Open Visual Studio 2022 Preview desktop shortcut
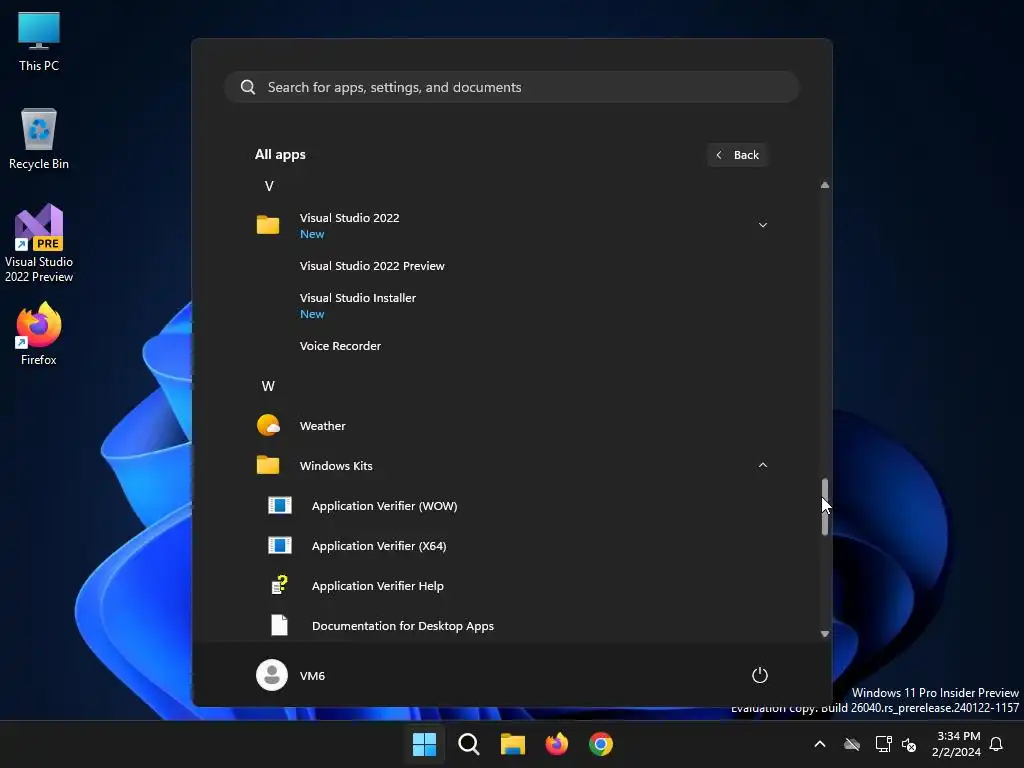The height and width of the screenshot is (768, 1024). click(x=39, y=243)
